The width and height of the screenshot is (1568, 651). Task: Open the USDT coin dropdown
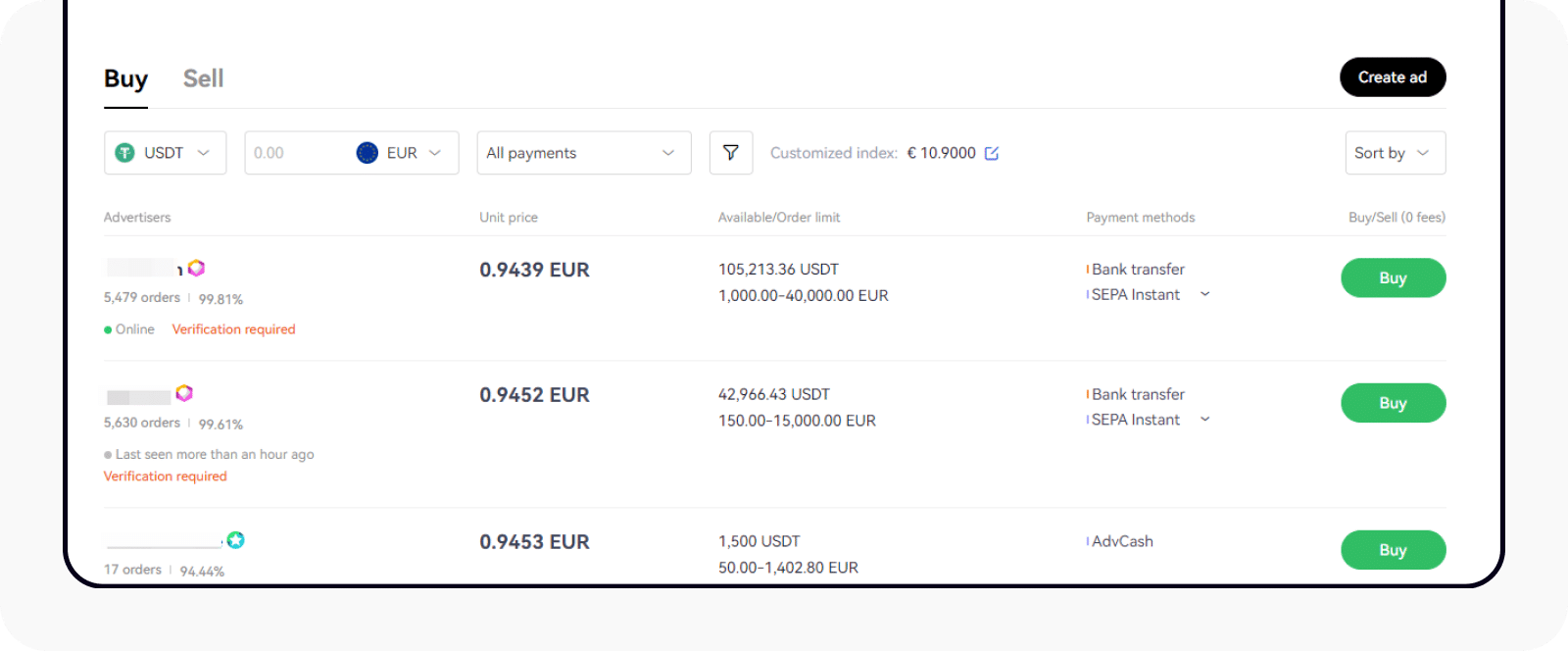coord(165,153)
